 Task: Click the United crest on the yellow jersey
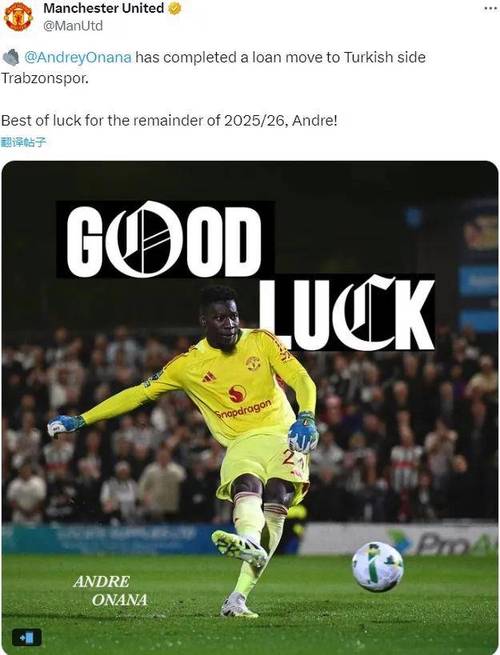(x=253, y=363)
